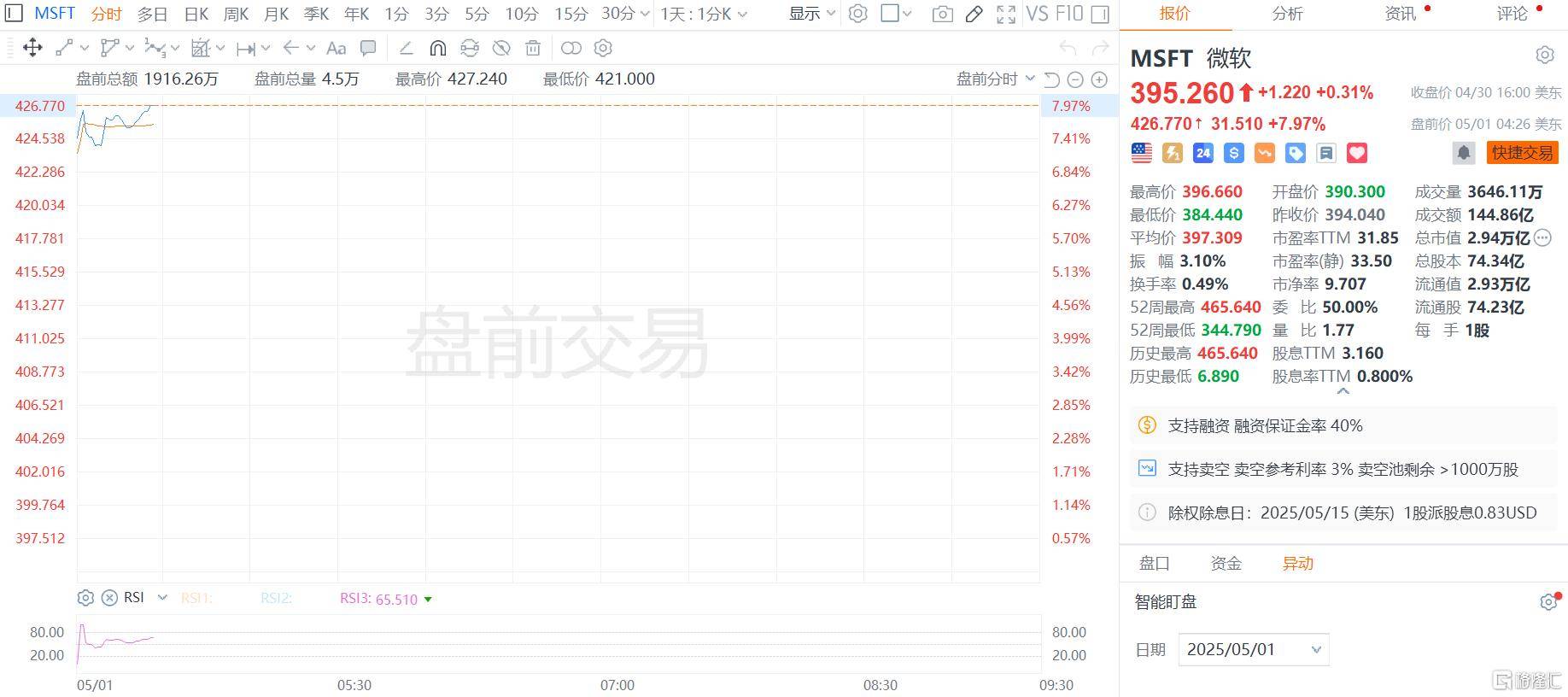This screenshot has width=1568, height=697.
Task: Select the comment bubble annotation tool
Action: 368,49
